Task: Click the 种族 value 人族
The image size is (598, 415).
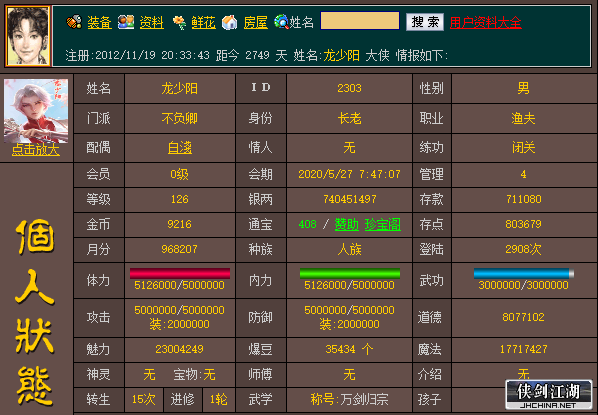Action: point(349,249)
